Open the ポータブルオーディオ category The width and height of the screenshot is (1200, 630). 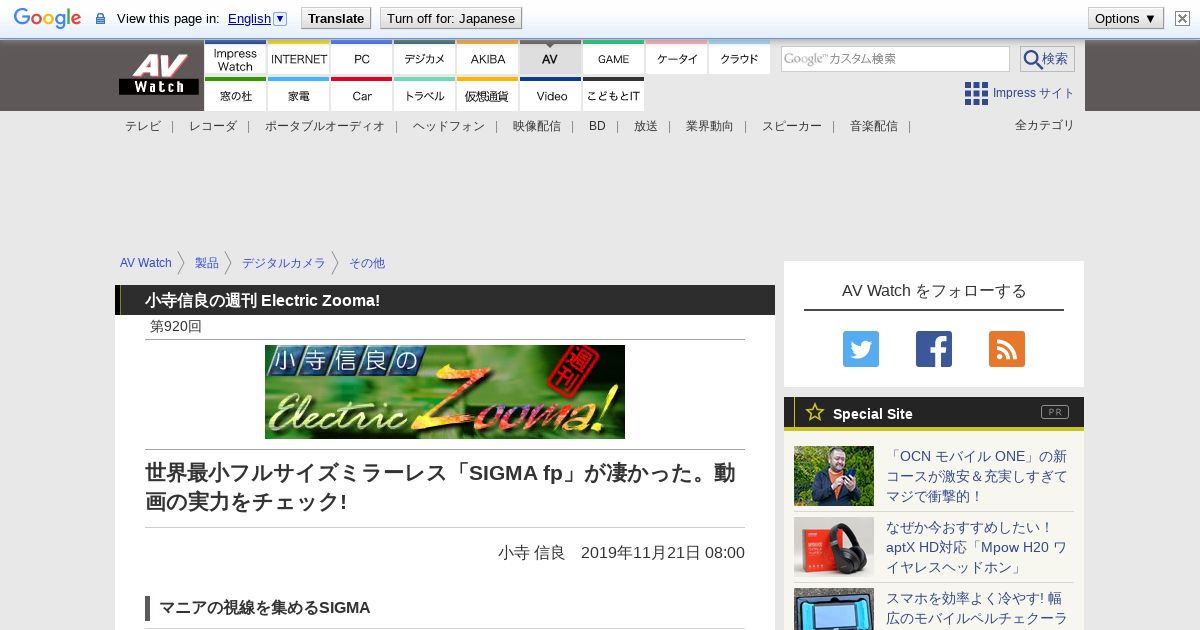click(x=325, y=126)
